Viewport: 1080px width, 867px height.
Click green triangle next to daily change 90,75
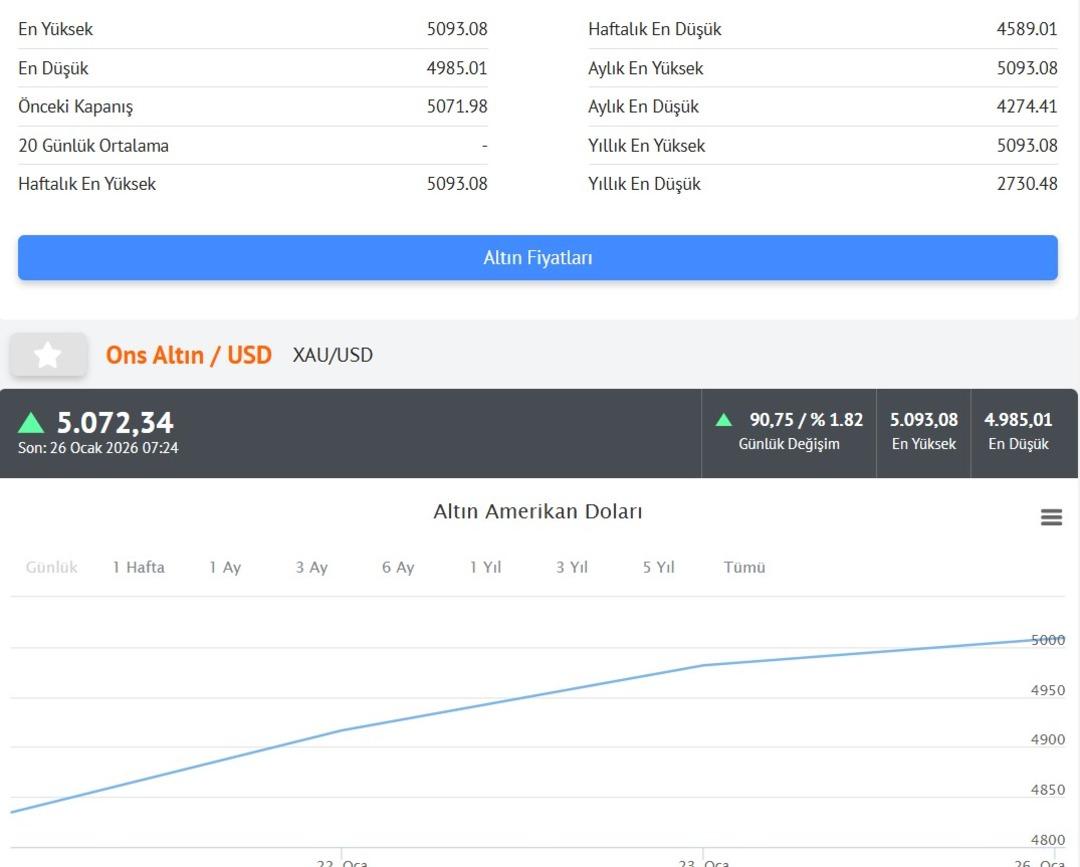[724, 420]
